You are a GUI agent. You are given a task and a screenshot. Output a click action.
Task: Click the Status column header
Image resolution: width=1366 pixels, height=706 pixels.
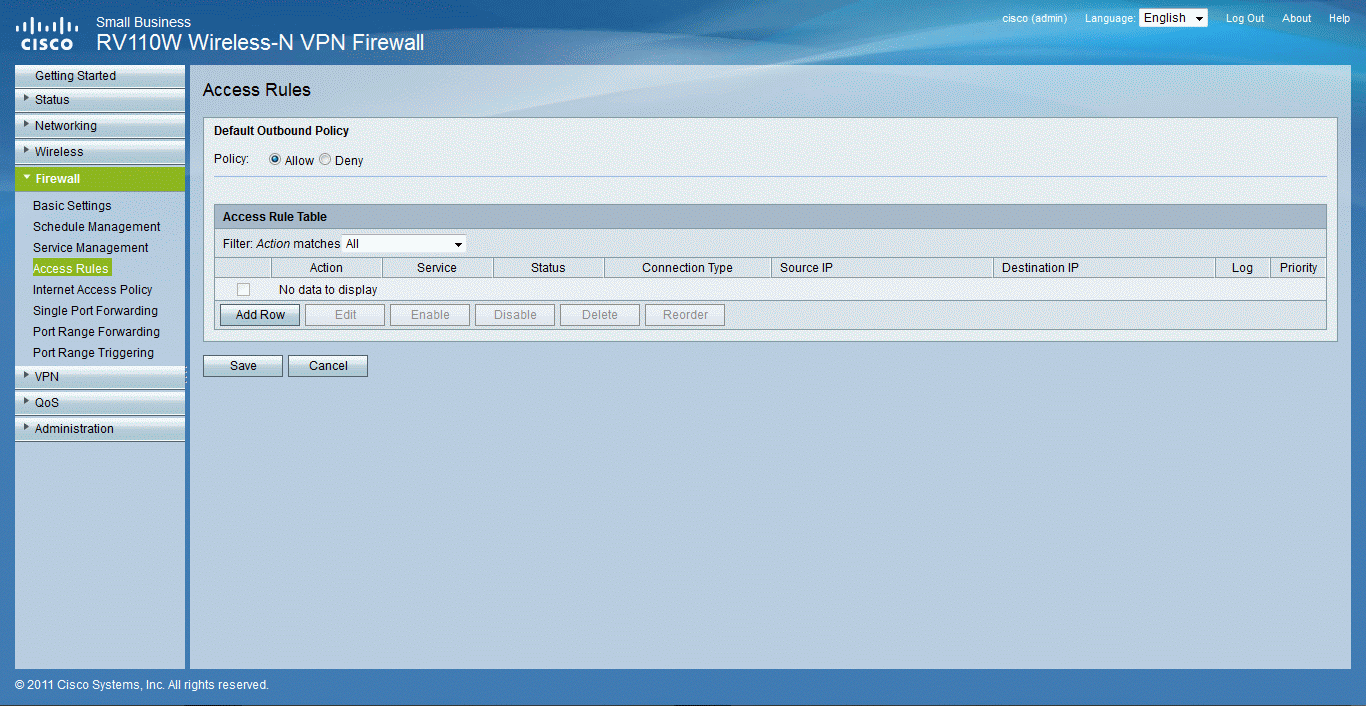(x=548, y=268)
